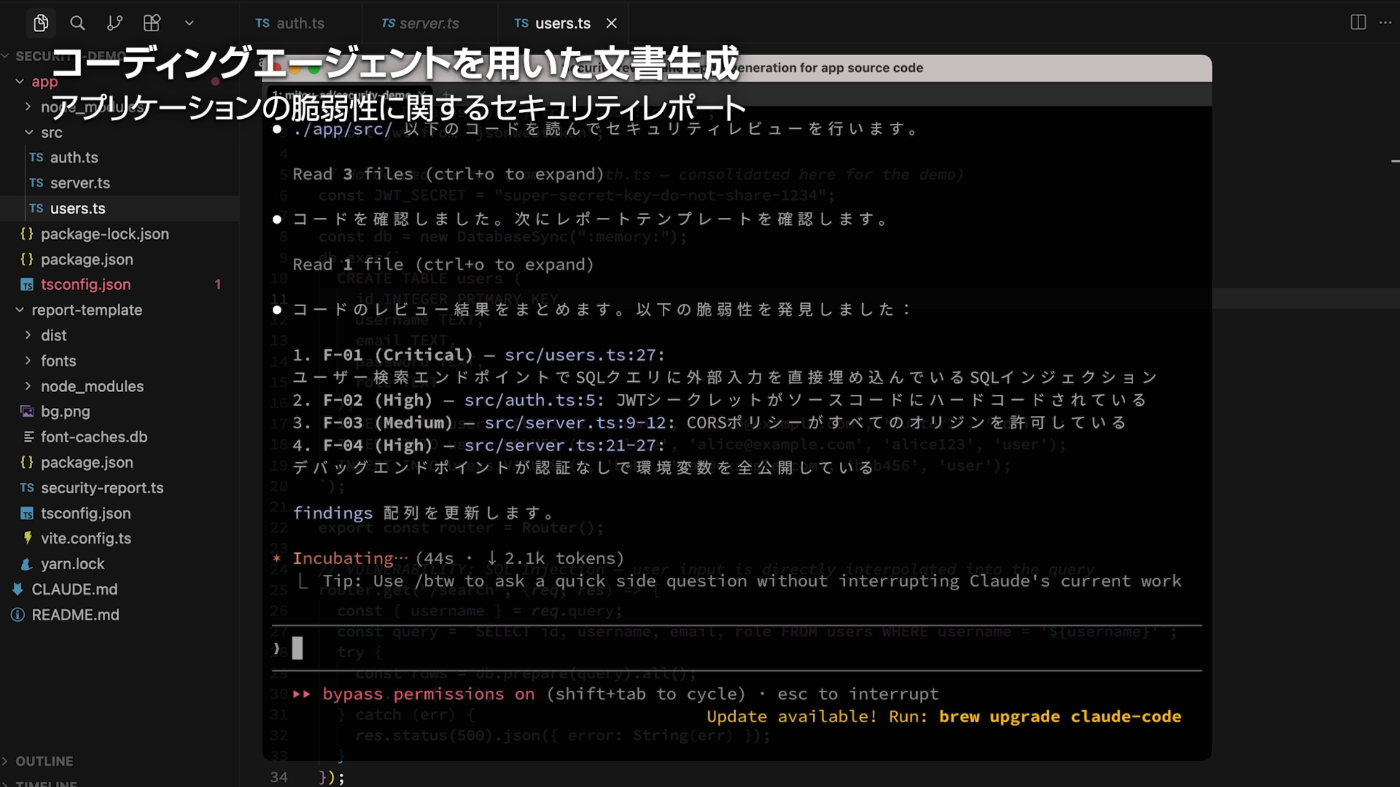
Task: Collapse the app folder
Action: pos(44,82)
